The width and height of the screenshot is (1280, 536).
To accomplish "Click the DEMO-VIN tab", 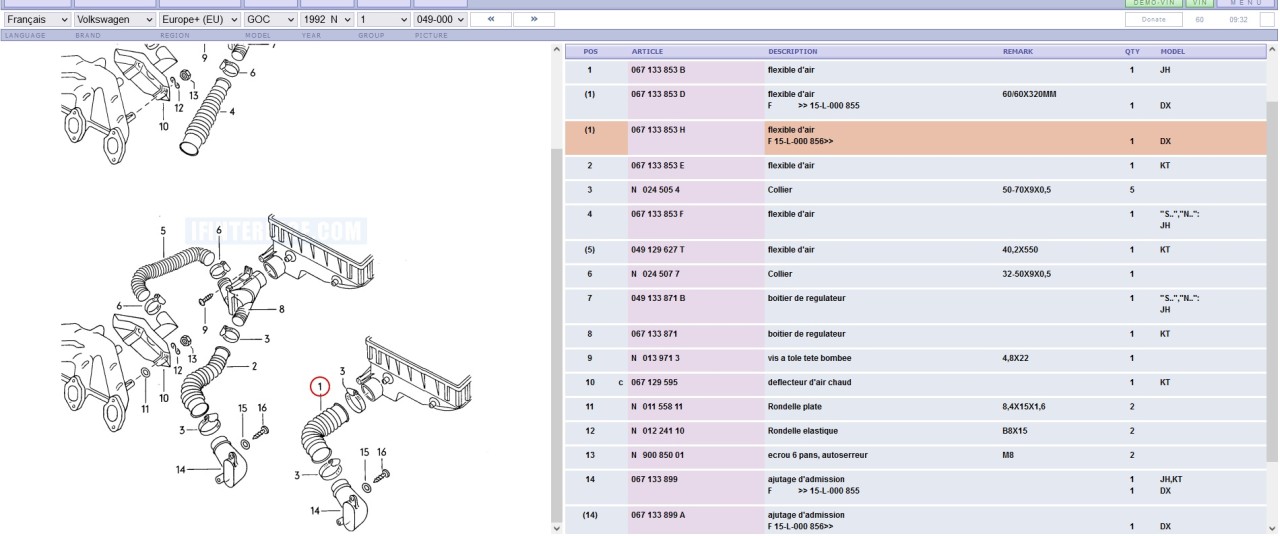I will (1153, 3).
